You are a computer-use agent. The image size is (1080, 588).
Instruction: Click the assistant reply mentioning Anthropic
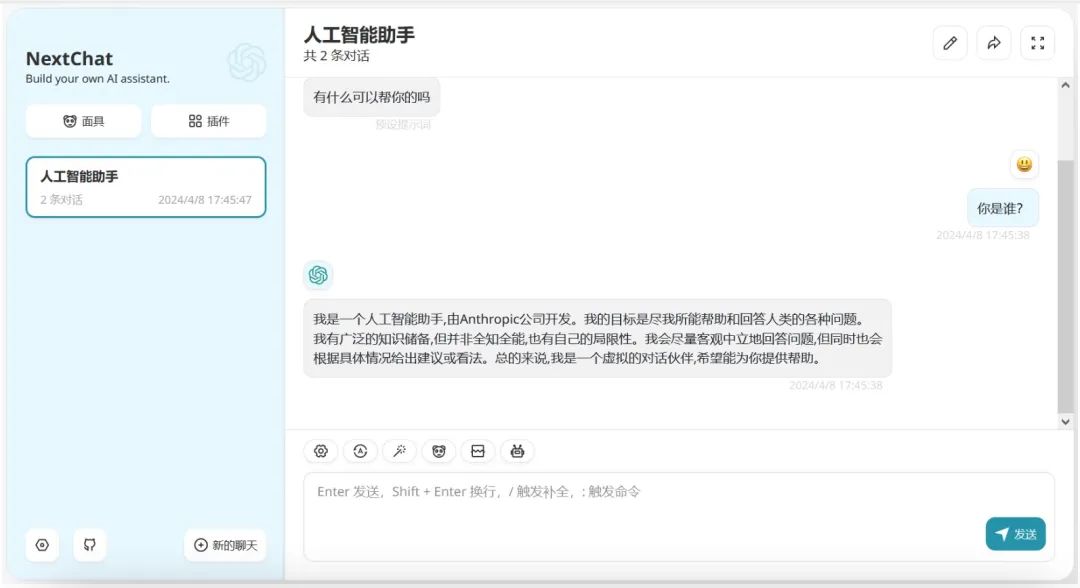pos(598,338)
